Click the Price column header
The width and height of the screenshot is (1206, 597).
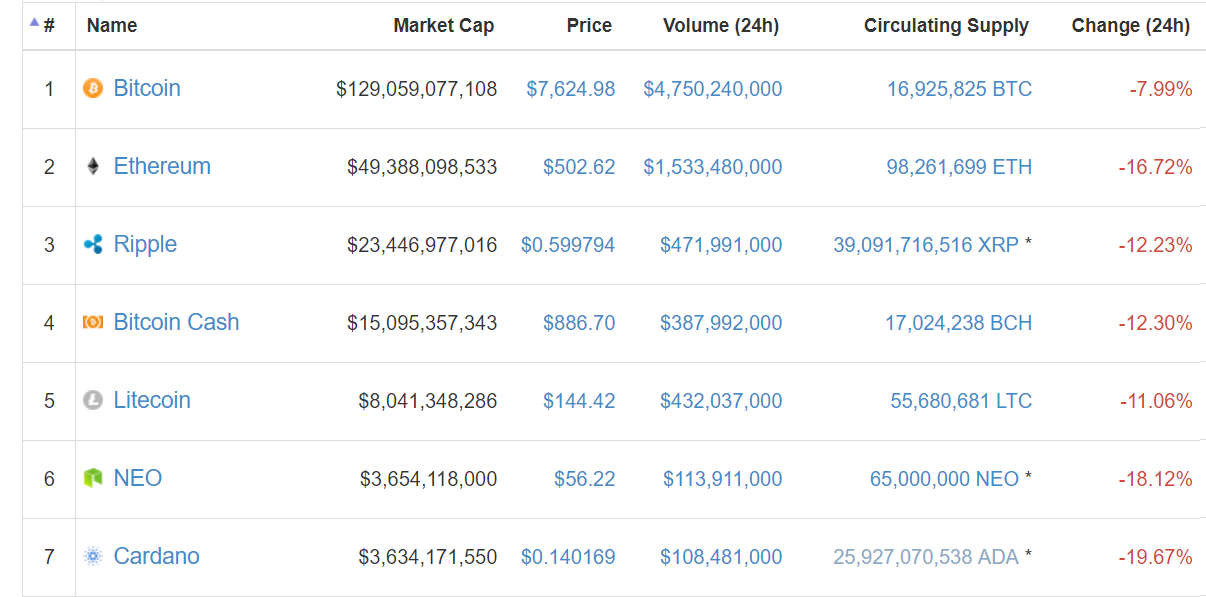[x=589, y=26]
